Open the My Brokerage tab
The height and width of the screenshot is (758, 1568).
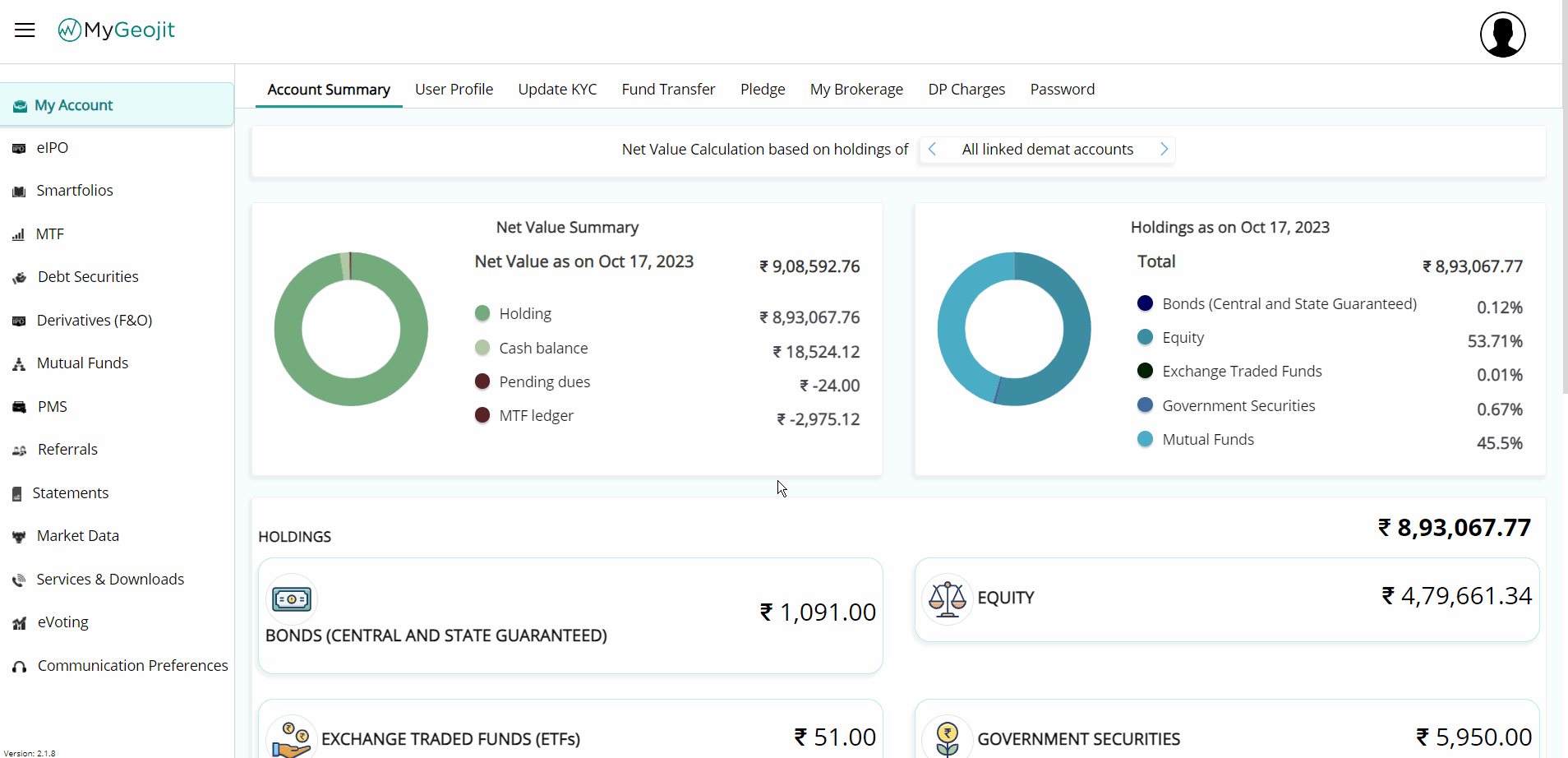point(856,90)
